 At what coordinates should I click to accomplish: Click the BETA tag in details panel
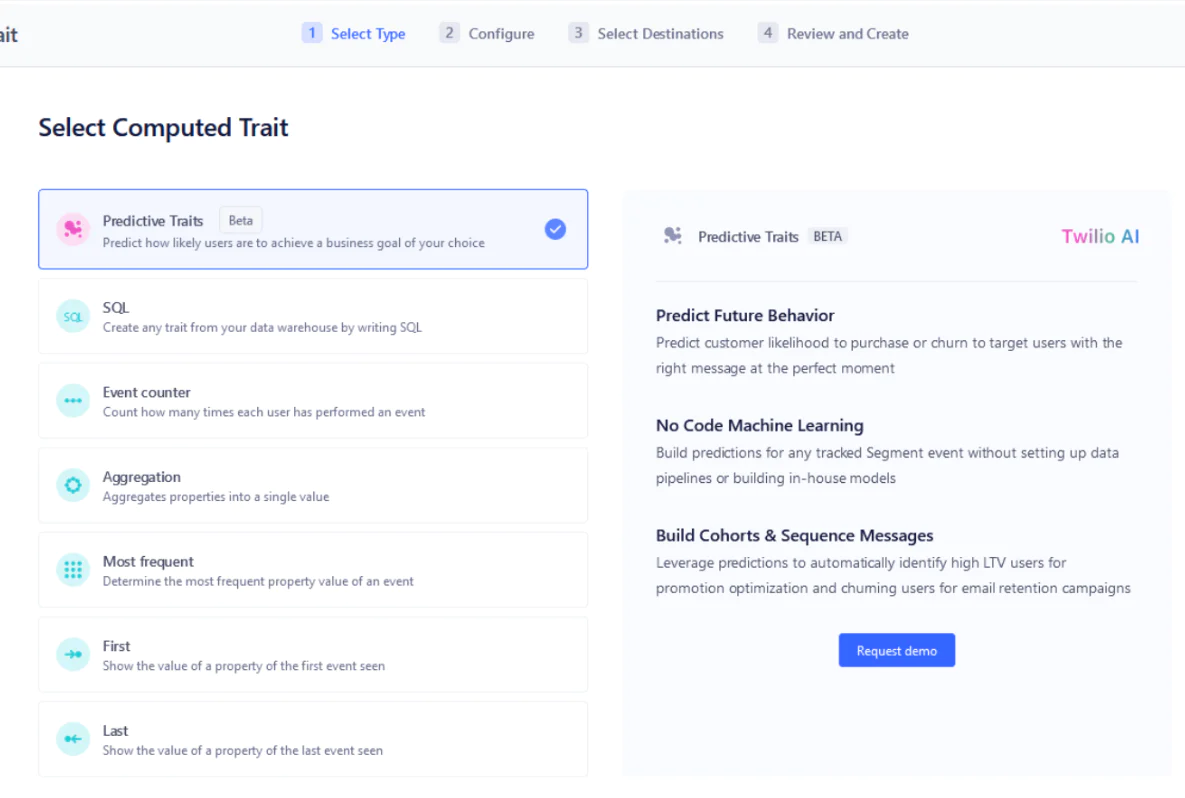click(827, 237)
